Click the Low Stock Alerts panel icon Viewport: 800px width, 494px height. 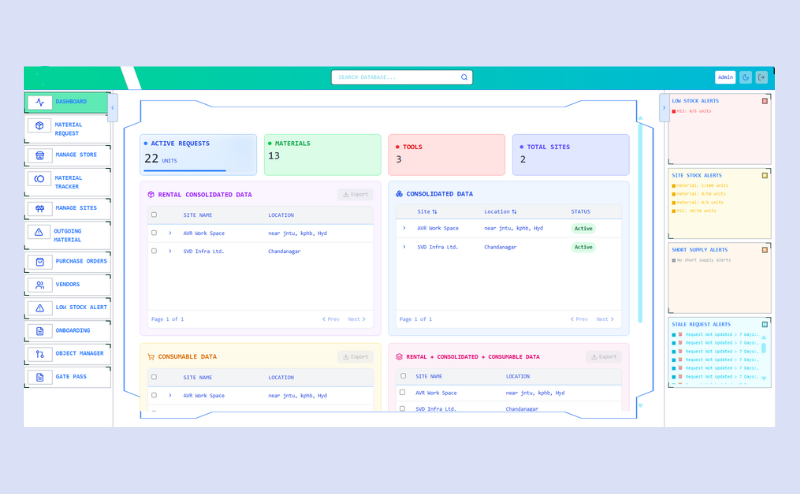pyautogui.click(x=765, y=101)
